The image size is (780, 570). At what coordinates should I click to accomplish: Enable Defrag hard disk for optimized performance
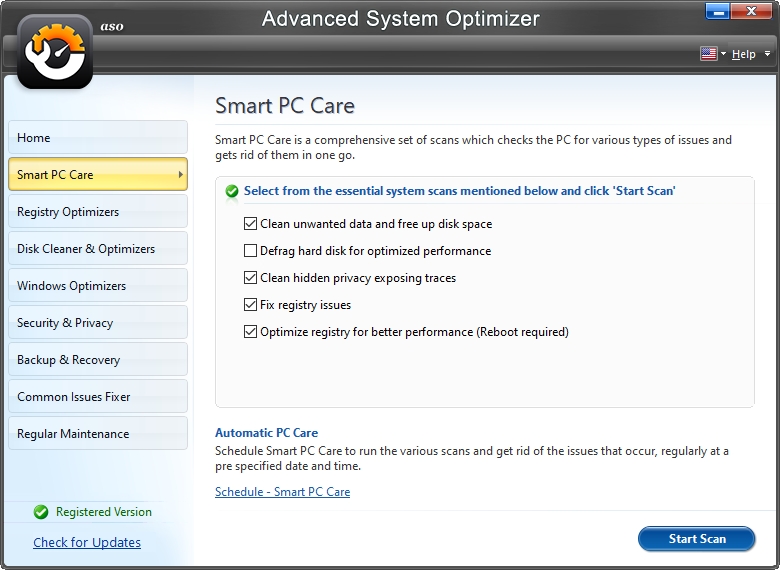tap(250, 251)
